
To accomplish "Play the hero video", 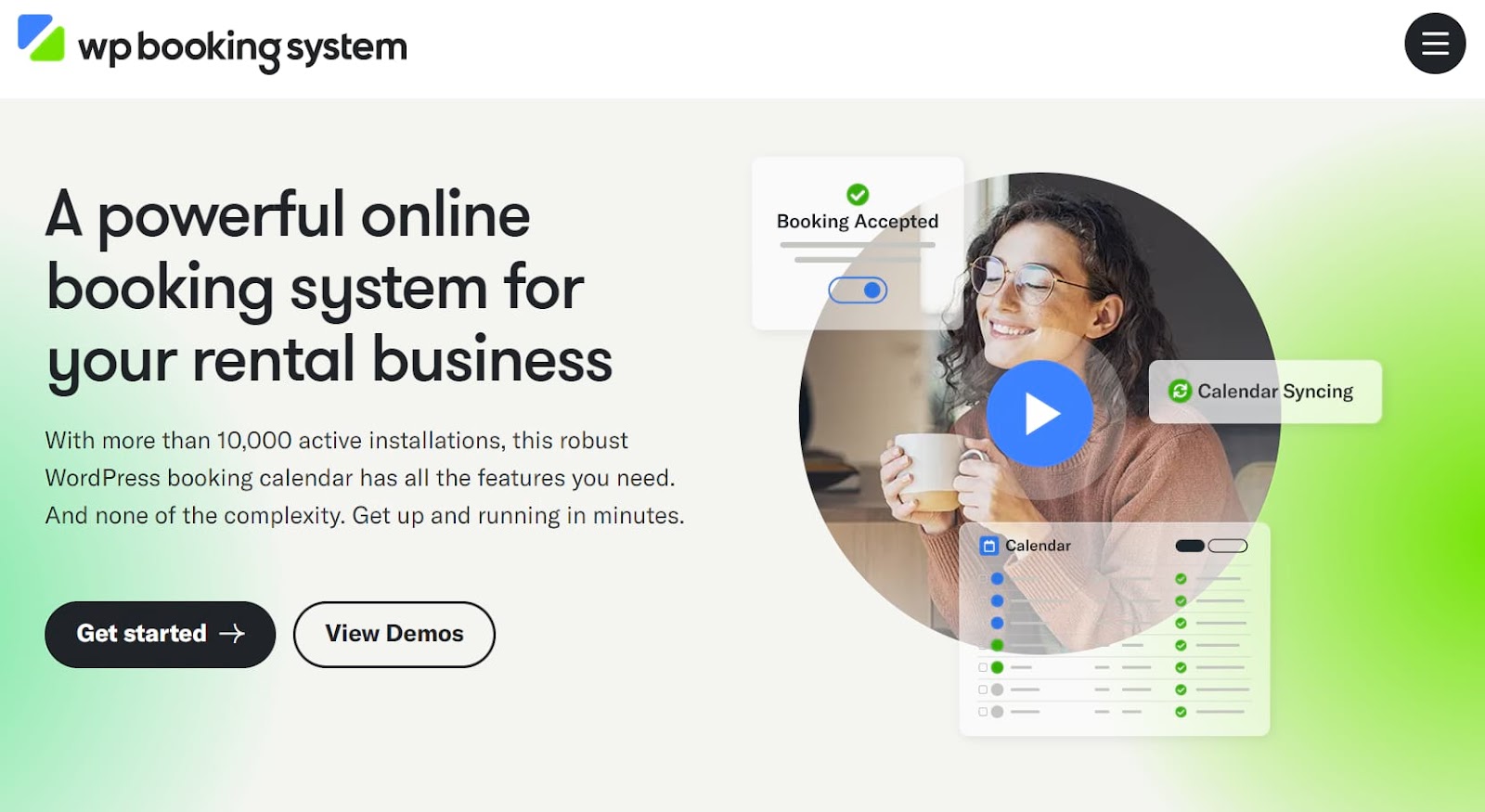I will pos(1039,413).
